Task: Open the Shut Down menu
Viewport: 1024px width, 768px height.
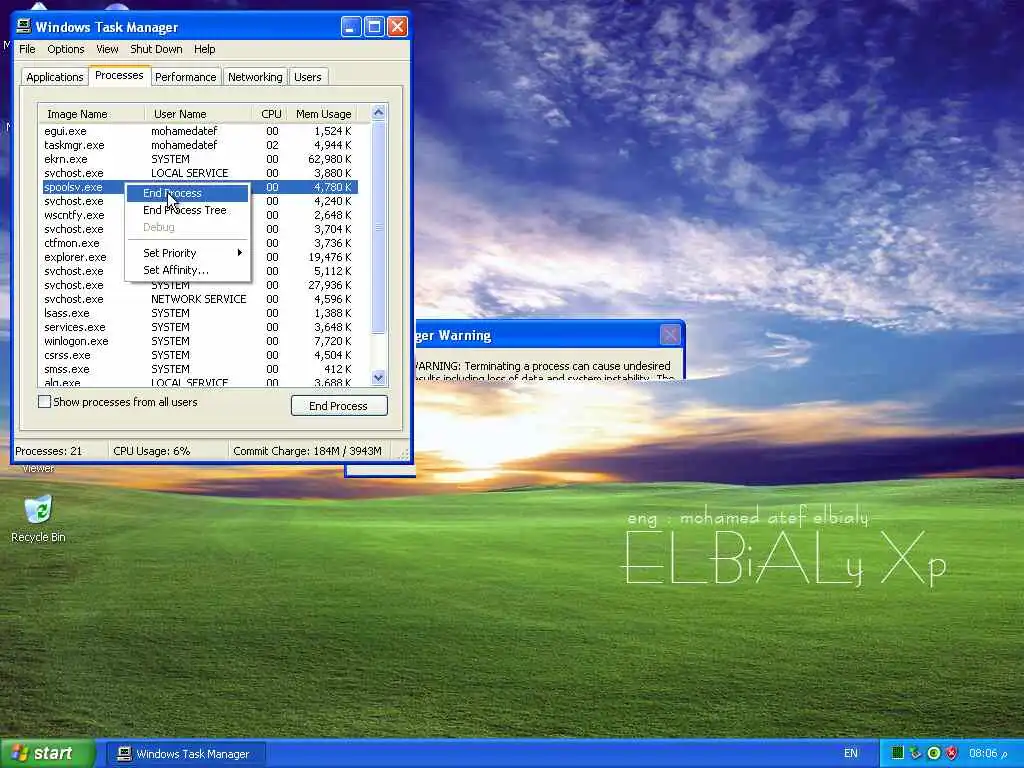Action: [x=156, y=49]
